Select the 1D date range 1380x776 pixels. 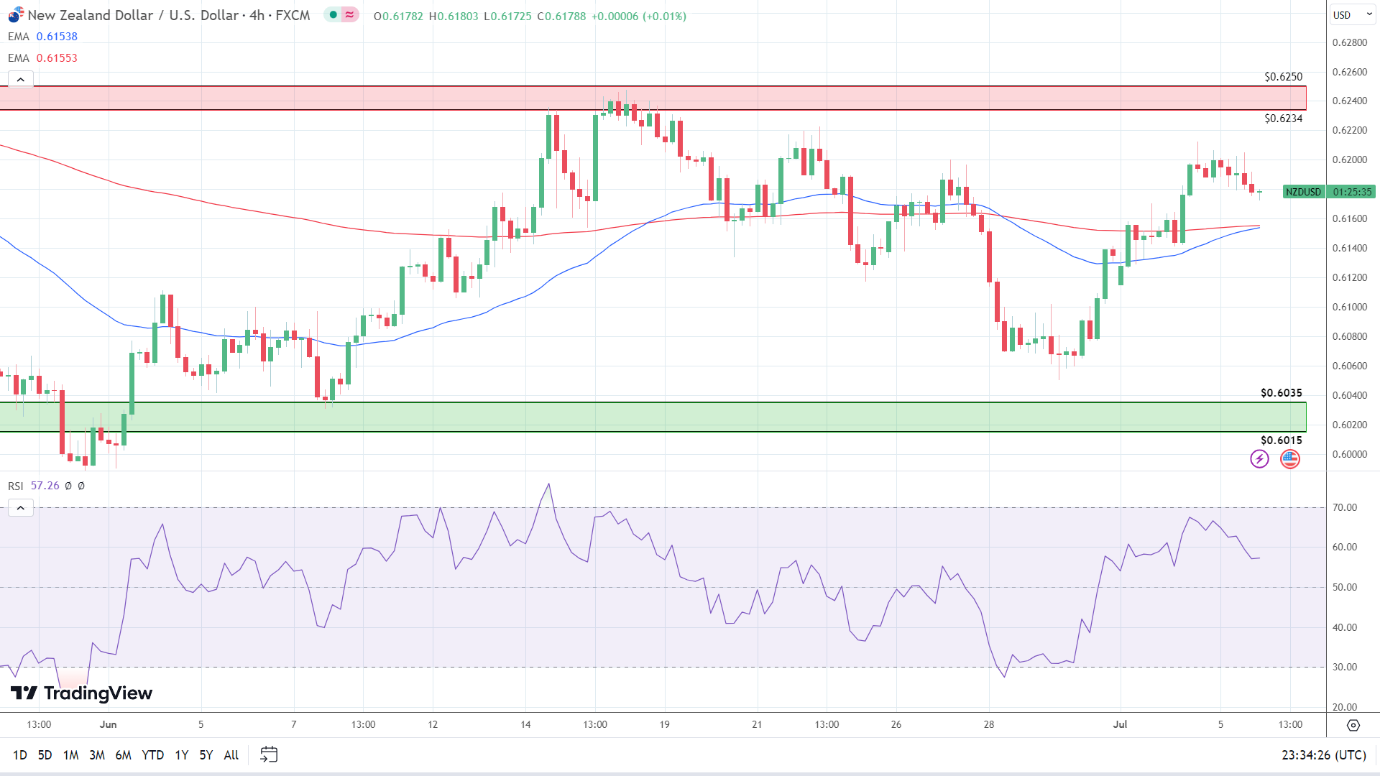coord(20,755)
